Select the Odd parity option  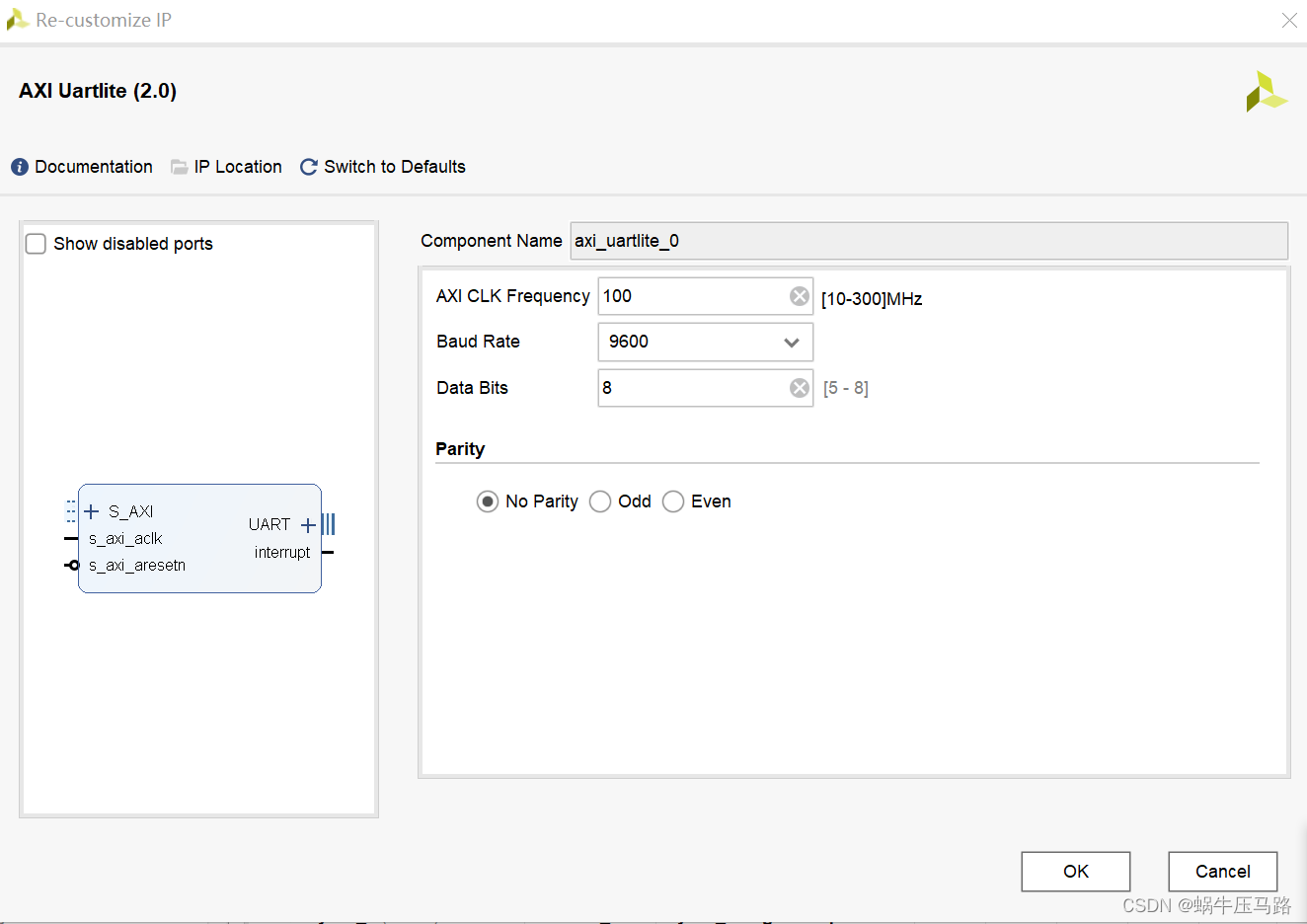(x=600, y=501)
